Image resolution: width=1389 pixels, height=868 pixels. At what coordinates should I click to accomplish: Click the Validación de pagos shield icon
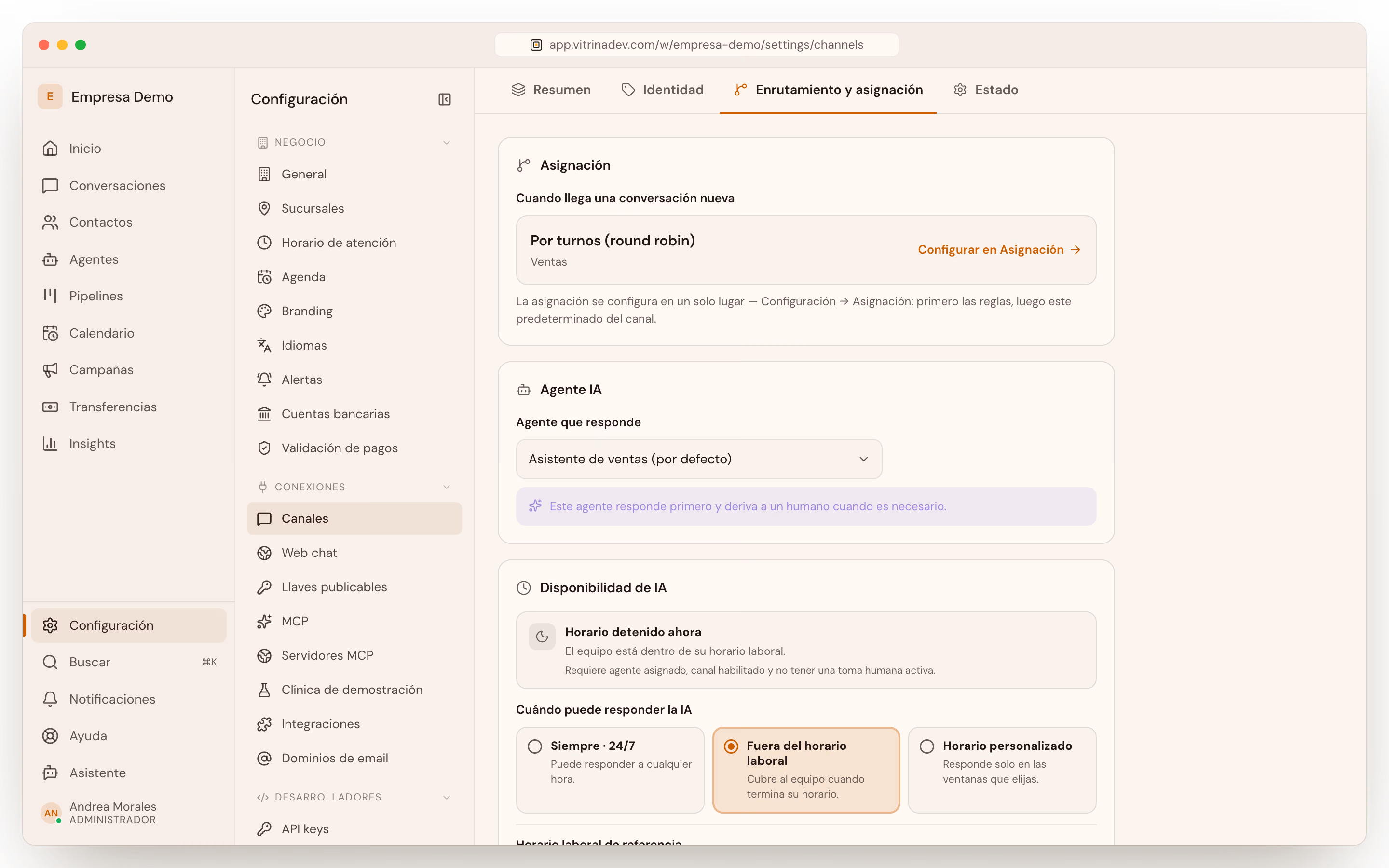tap(264, 448)
